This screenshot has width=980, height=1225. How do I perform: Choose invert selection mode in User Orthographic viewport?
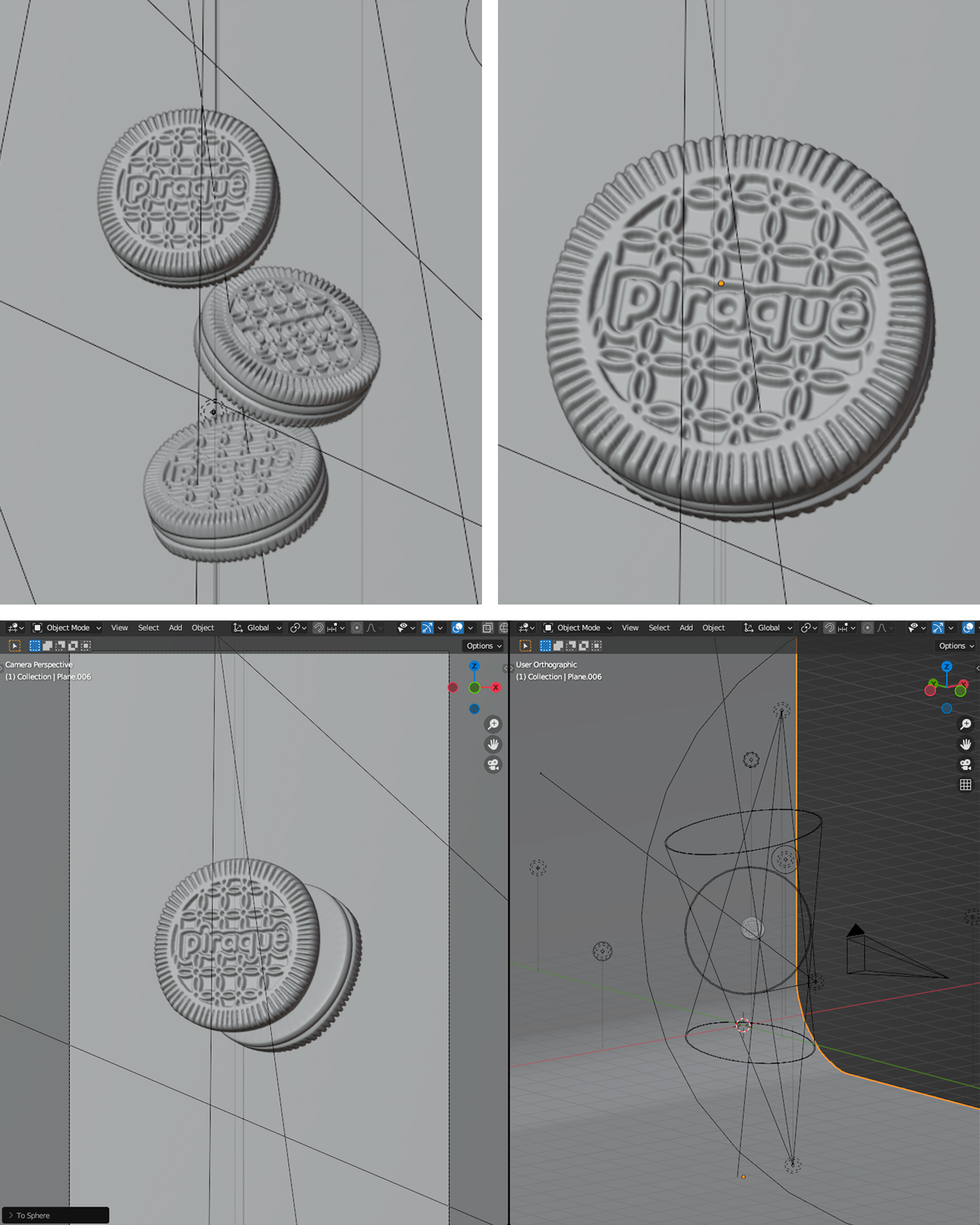point(584,646)
